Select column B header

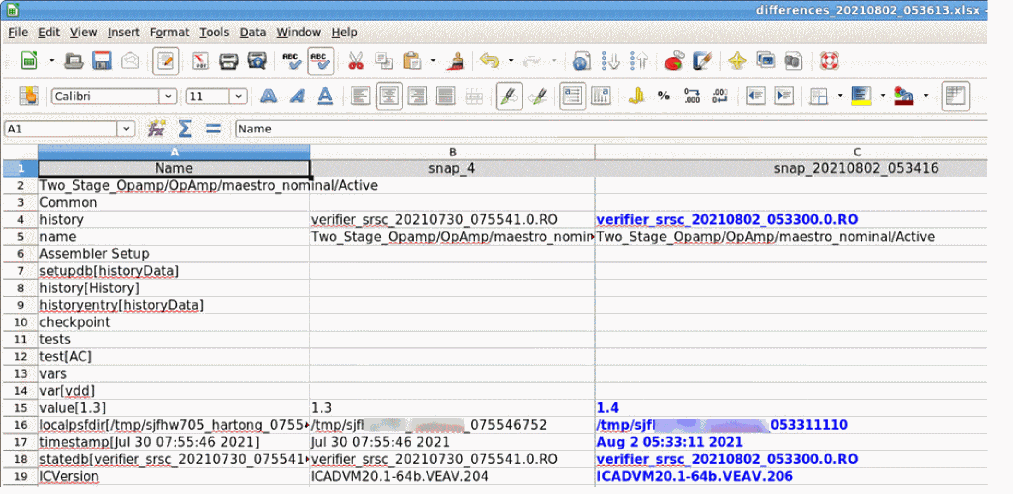(x=452, y=151)
